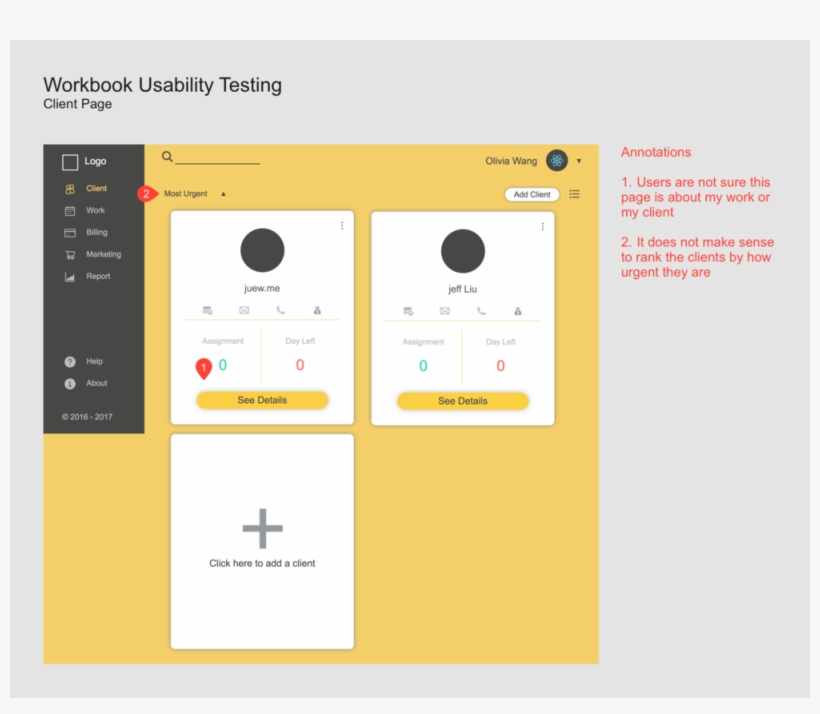Click the email icon on juew.me card
The width and height of the screenshot is (820, 714).
pos(244,311)
